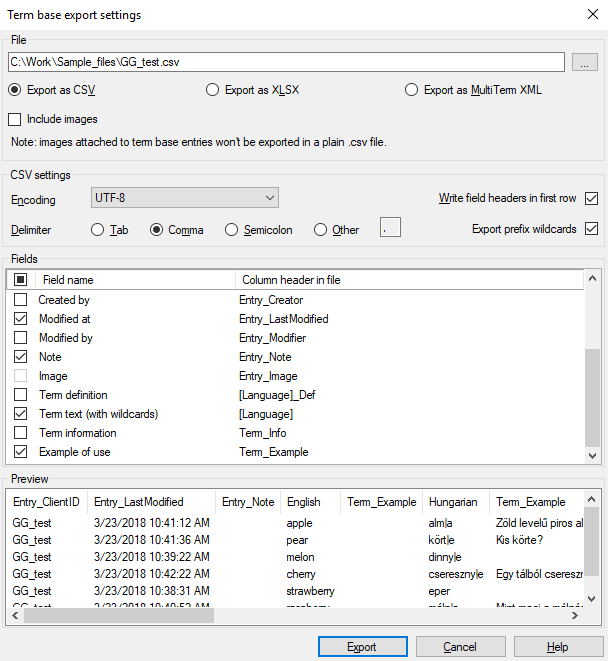Select Export as XLSX option
Image resolution: width=608 pixels, height=661 pixels.
point(212,90)
